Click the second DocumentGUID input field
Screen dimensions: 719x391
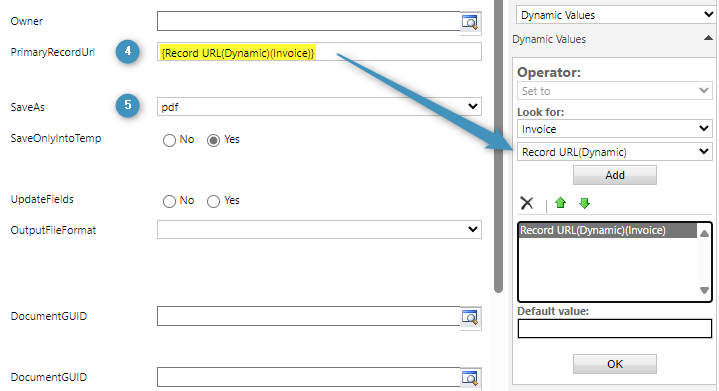pyautogui.click(x=309, y=377)
